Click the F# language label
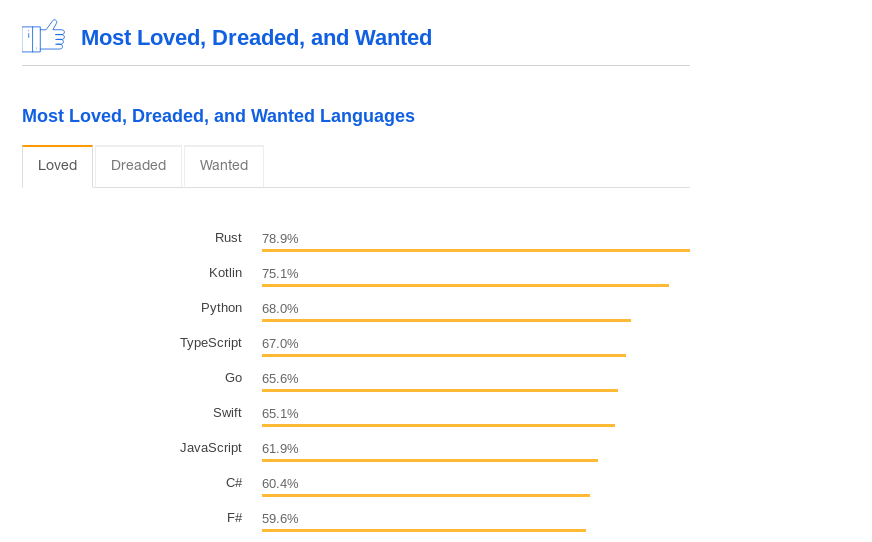872x542 pixels. 234,518
